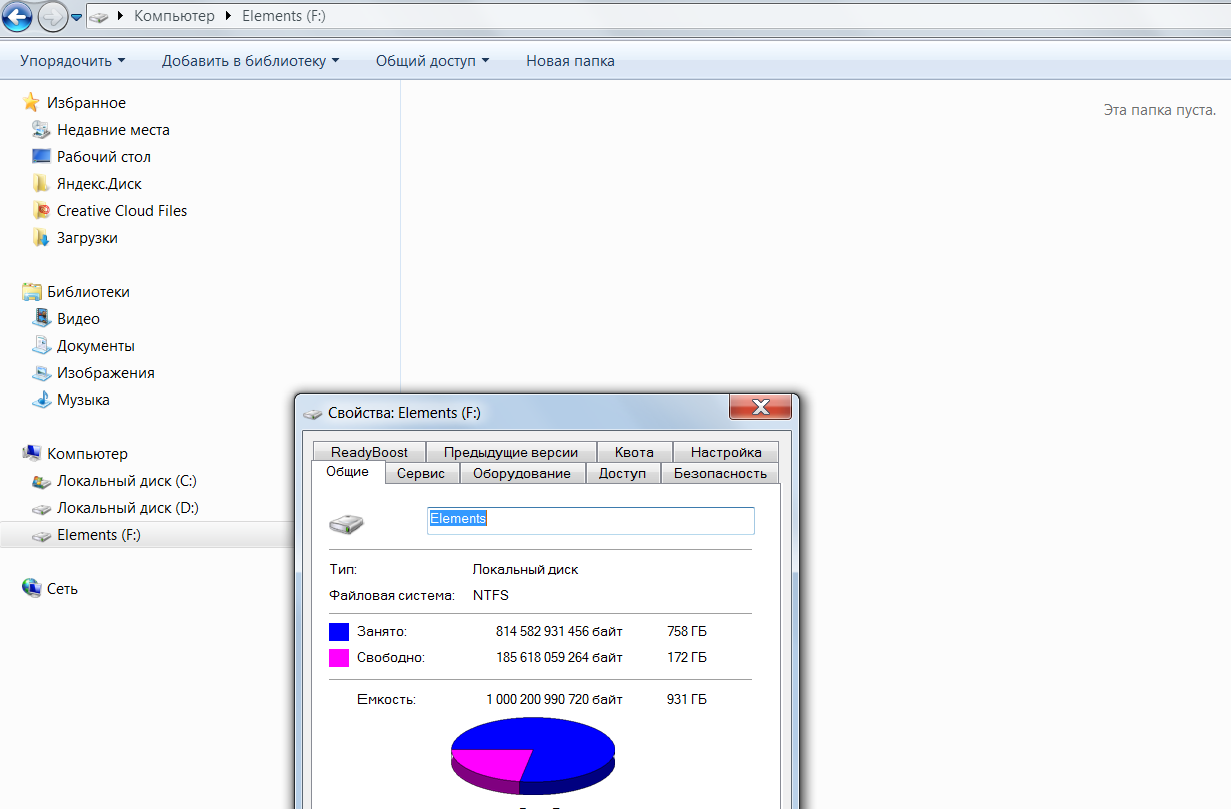Click the Компьютер icon in navigation pane
The image size is (1231, 809).
[x=32, y=454]
